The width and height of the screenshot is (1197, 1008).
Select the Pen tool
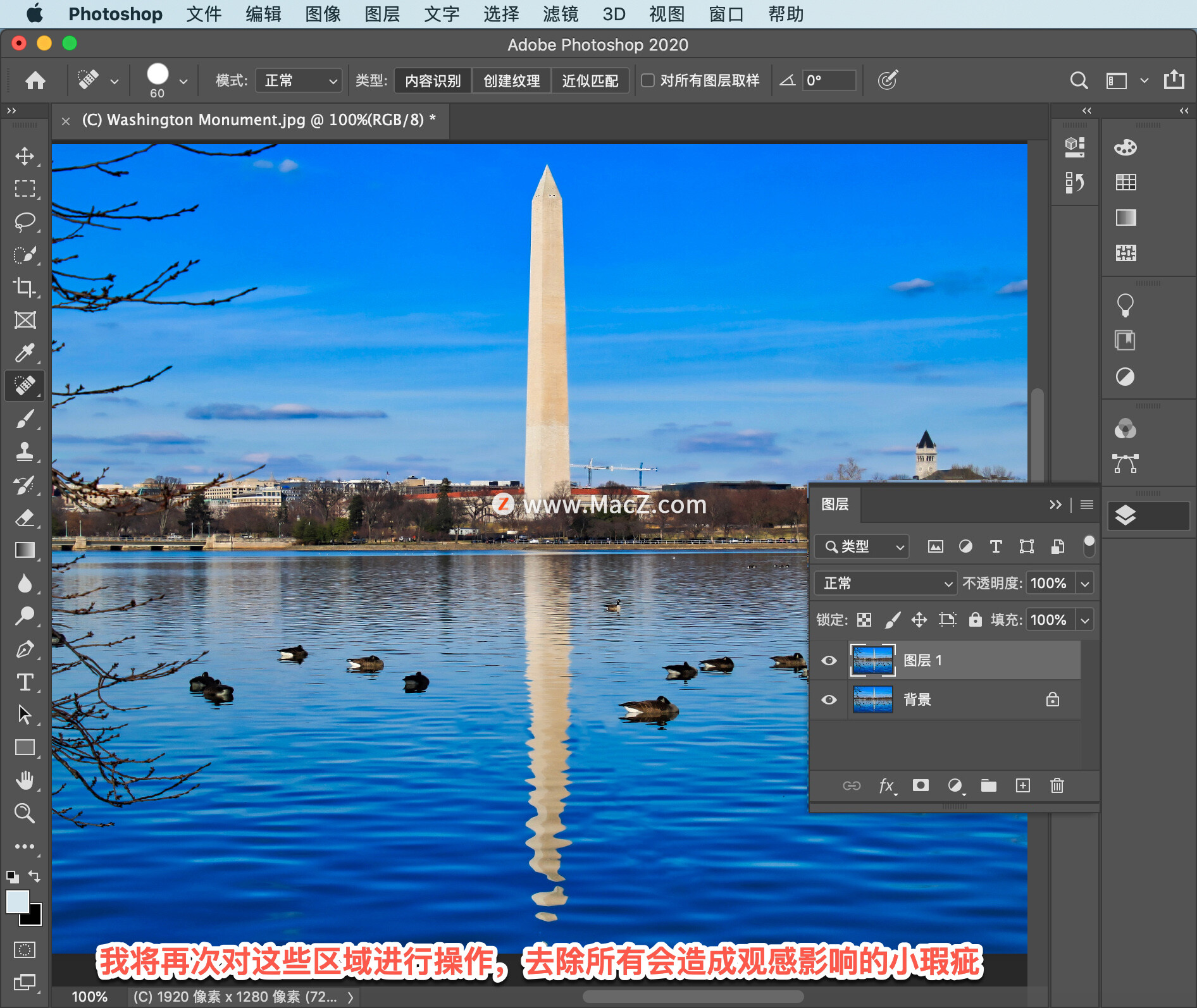point(25,649)
